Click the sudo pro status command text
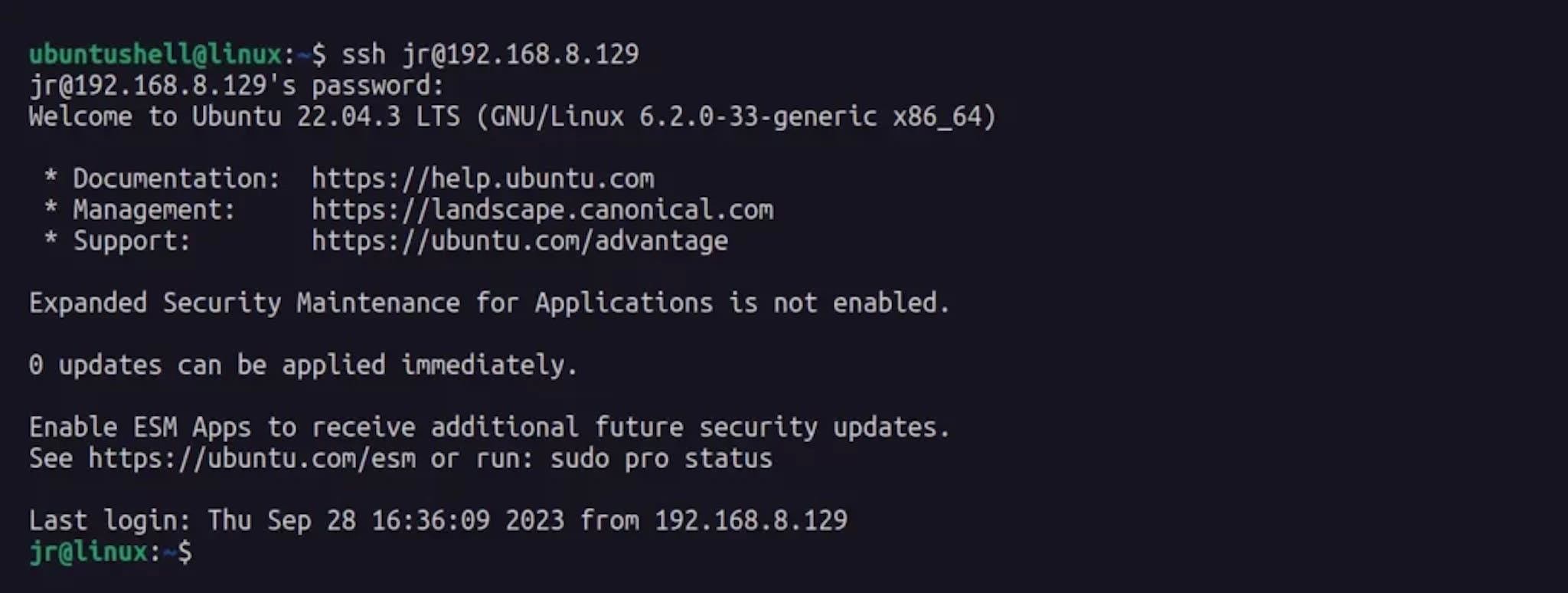 coord(661,458)
